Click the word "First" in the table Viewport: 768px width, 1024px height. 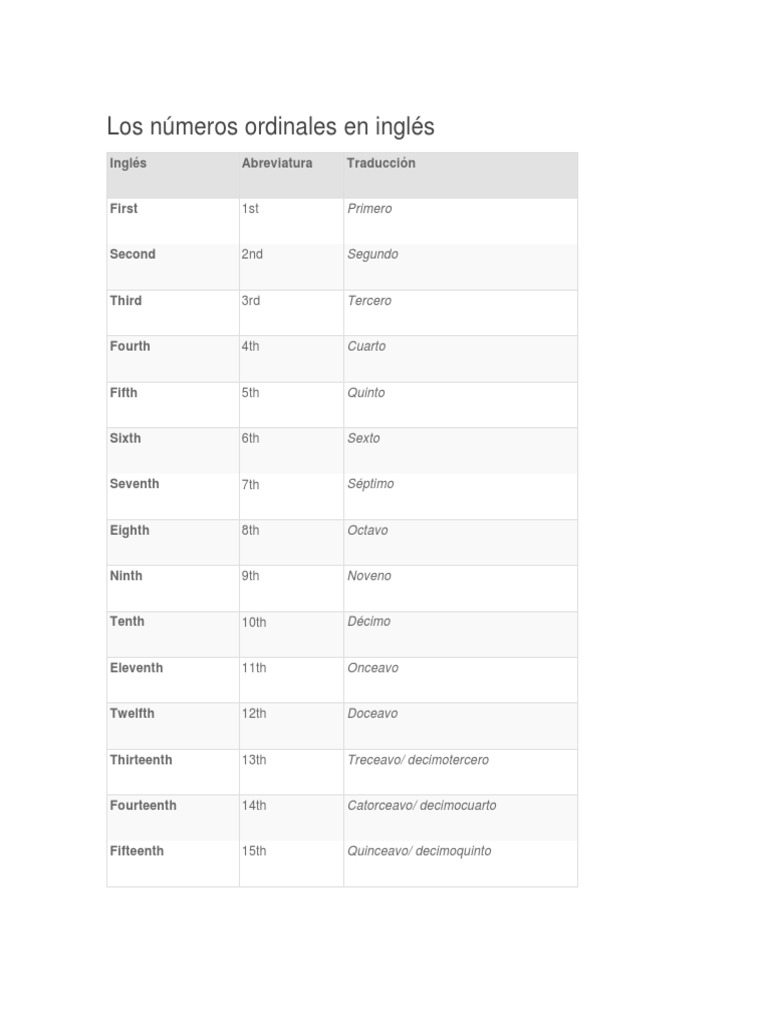pos(124,209)
